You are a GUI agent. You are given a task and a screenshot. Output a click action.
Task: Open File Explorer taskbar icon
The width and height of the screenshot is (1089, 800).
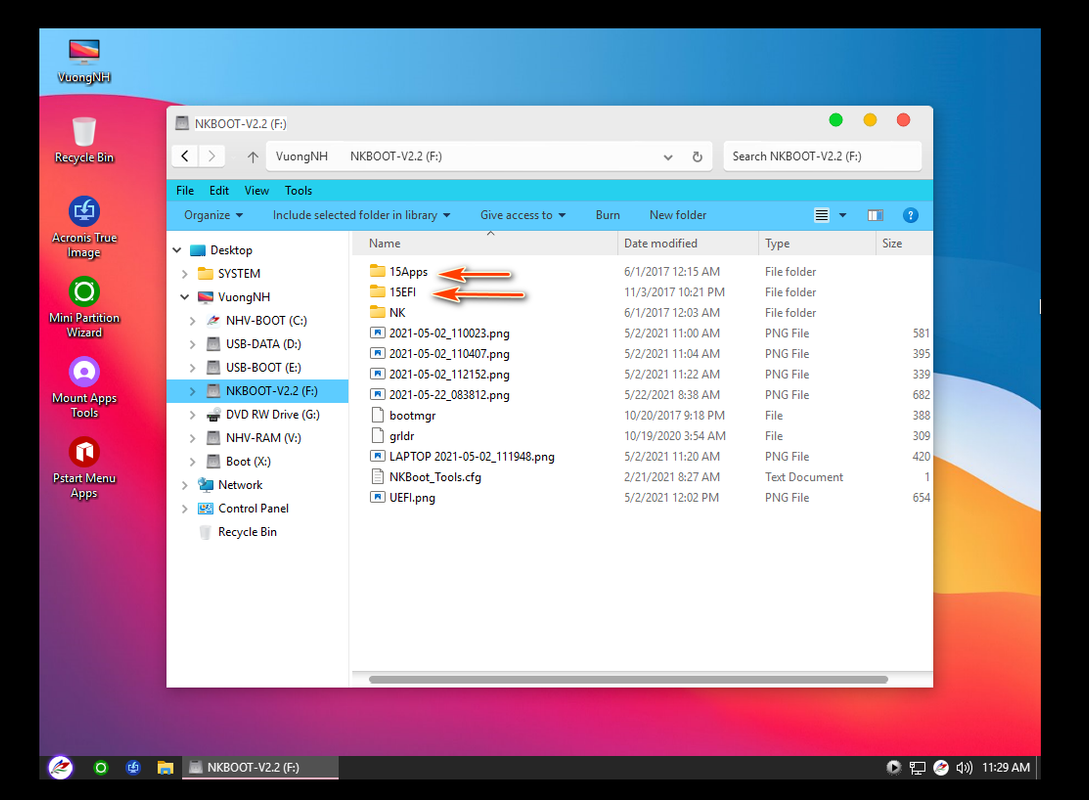coord(165,767)
